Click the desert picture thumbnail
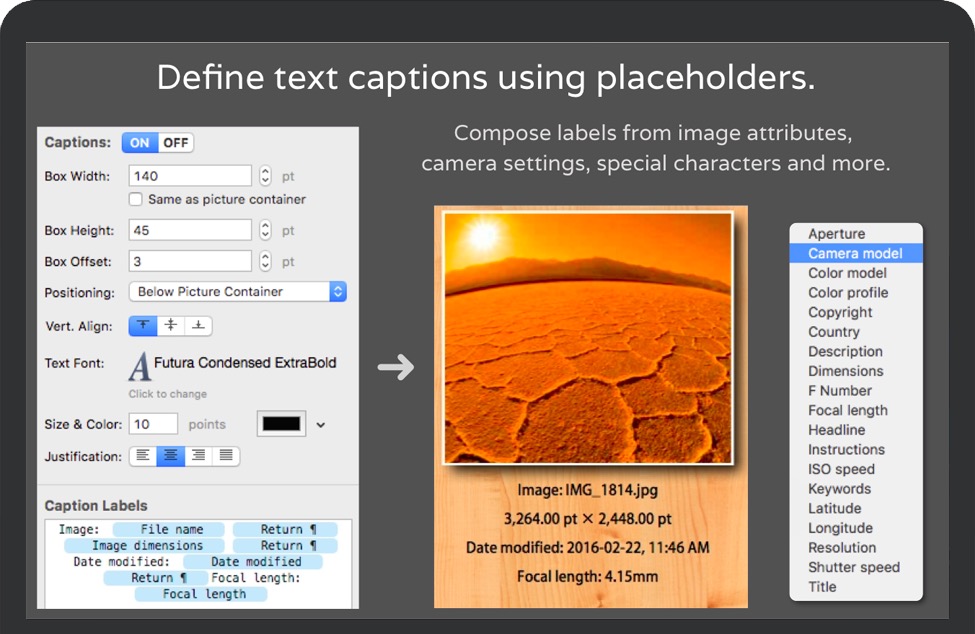Viewport: 975px width, 634px height. click(588, 338)
